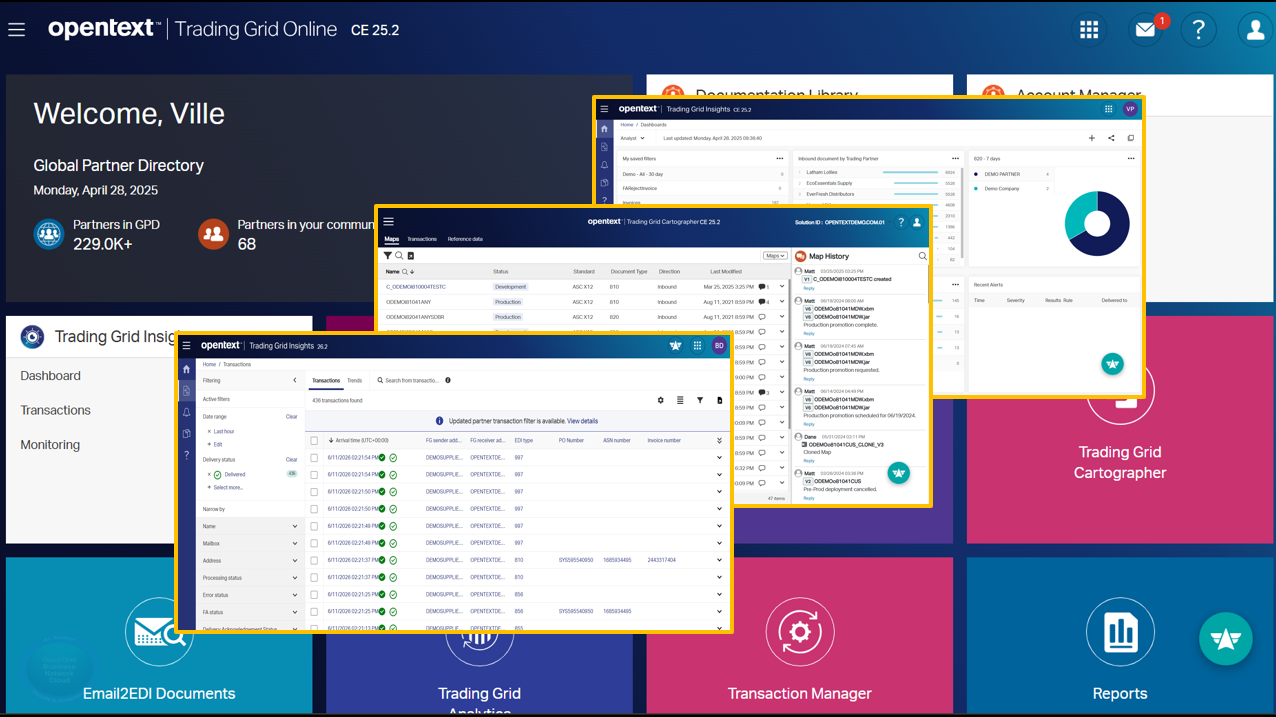Click Select more under Delivery status
The height and width of the screenshot is (717, 1276).
228,488
